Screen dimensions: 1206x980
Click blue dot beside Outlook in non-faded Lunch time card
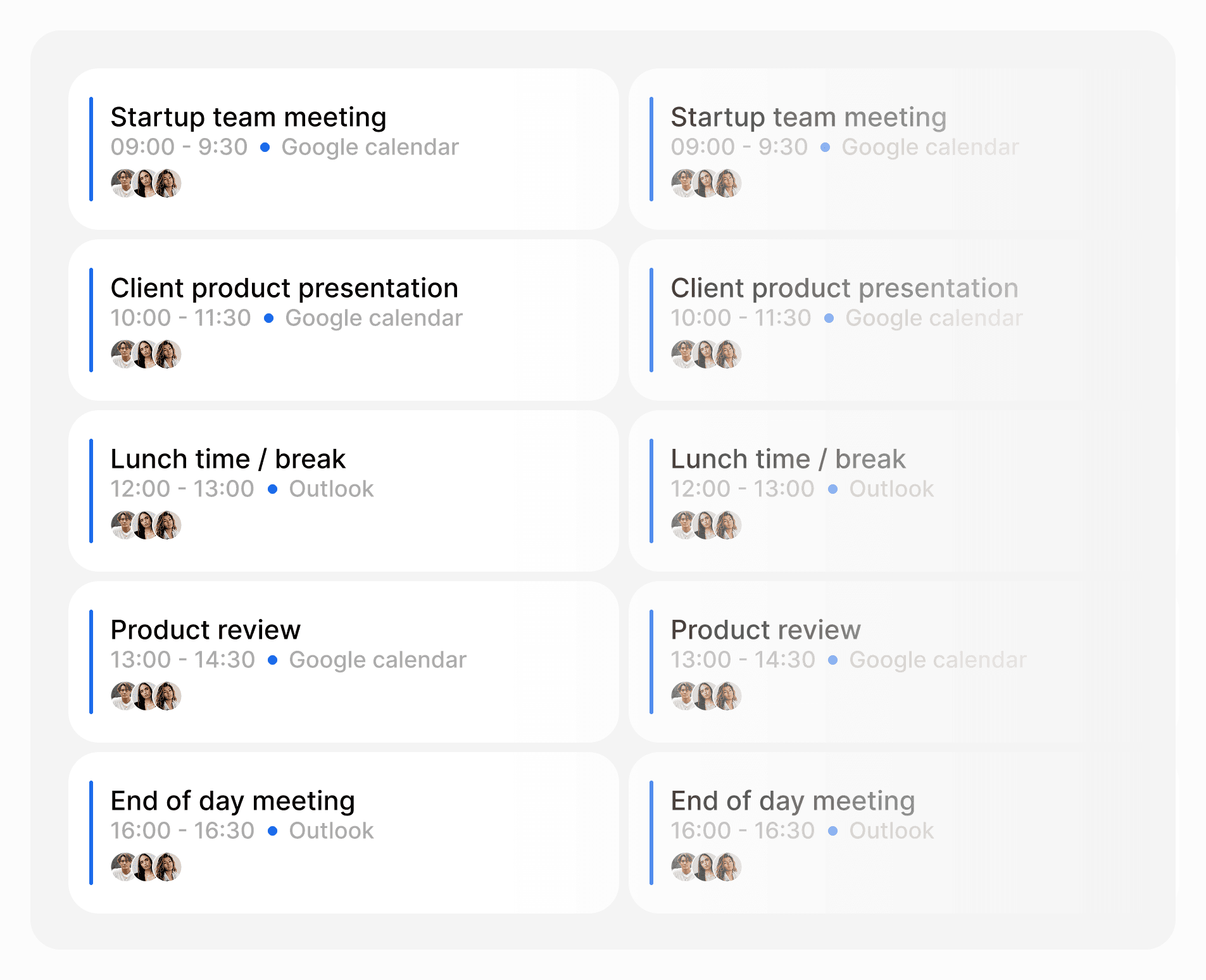click(273, 489)
